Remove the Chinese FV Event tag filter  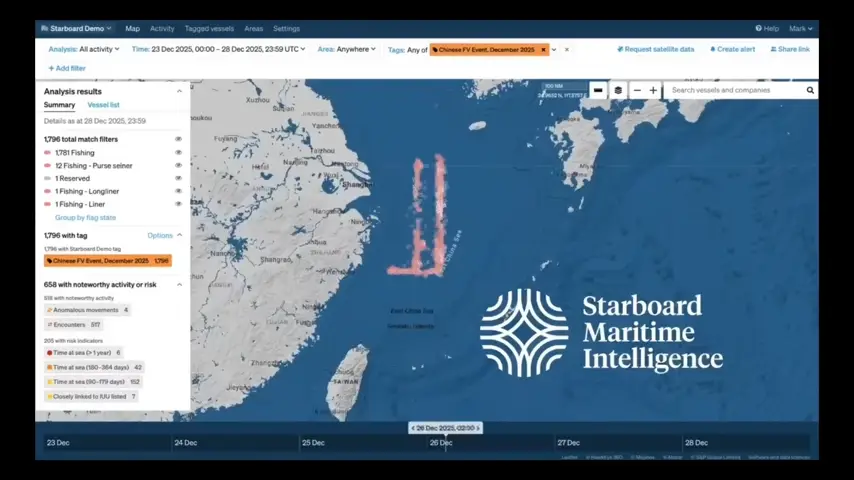pos(543,49)
